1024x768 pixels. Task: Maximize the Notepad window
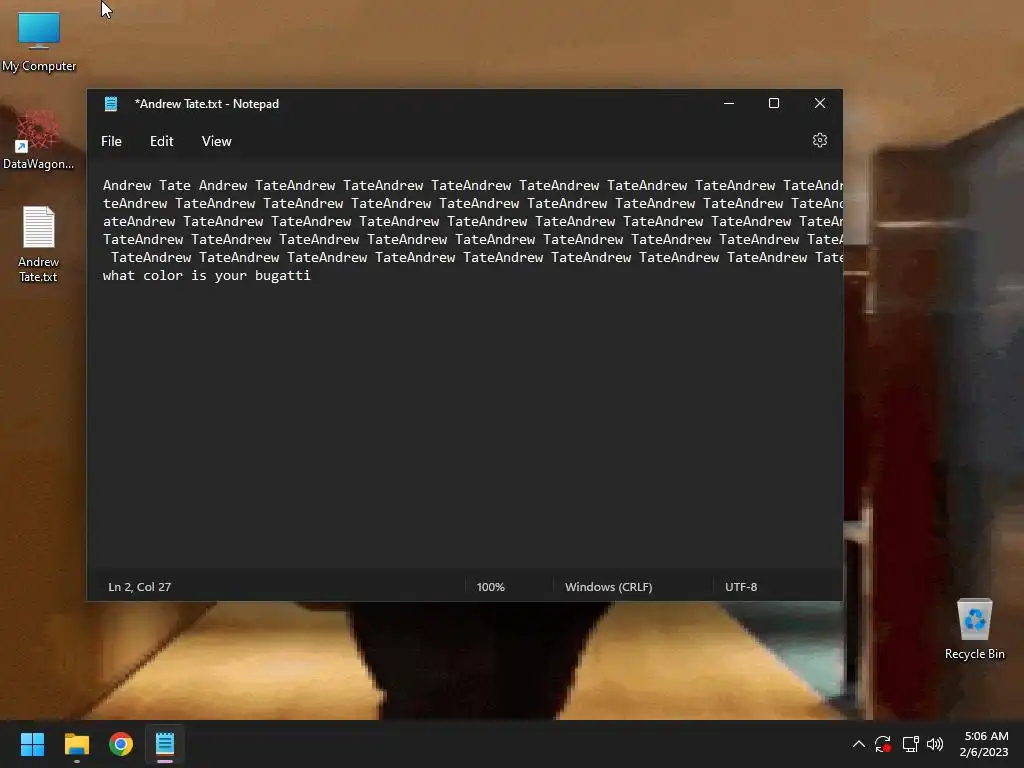[774, 103]
